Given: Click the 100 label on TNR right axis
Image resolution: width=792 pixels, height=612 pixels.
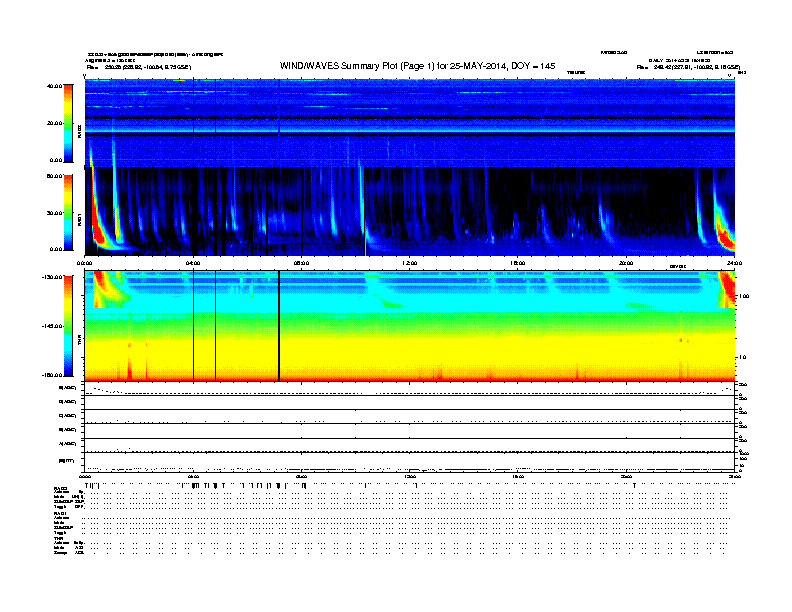Looking at the screenshot, I should (743, 296).
